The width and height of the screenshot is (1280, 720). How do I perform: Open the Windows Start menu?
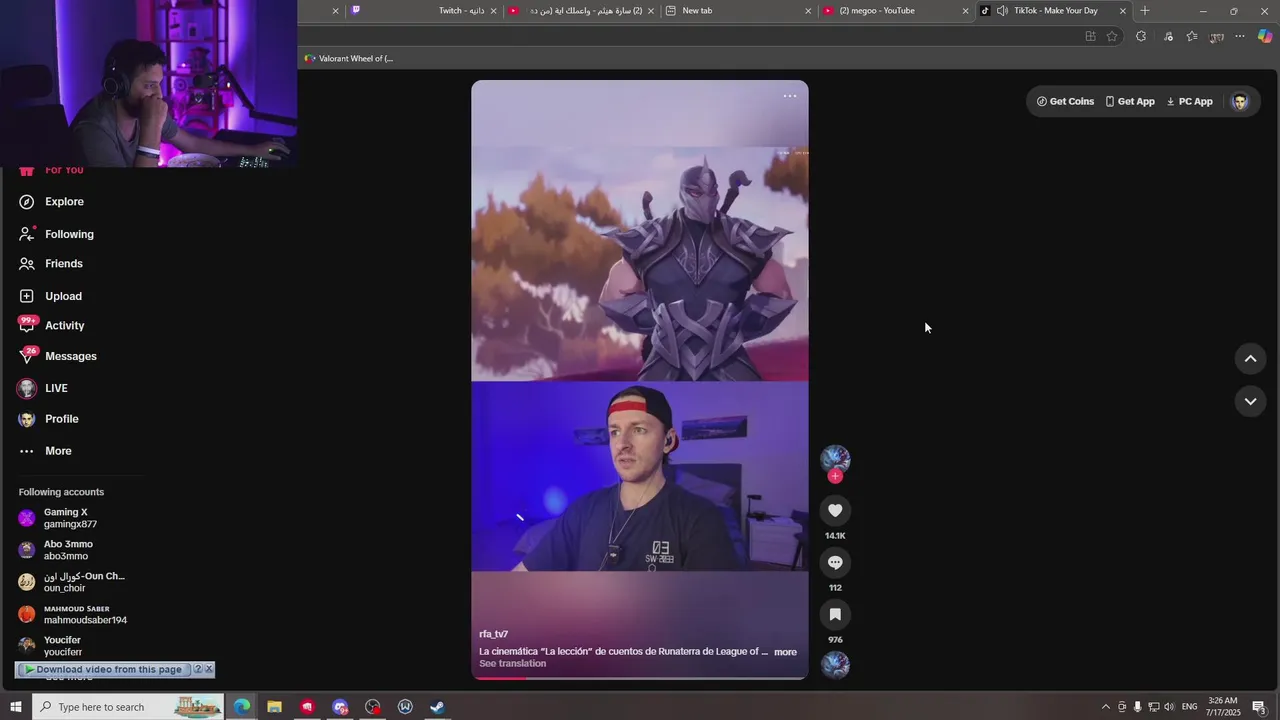[15, 707]
